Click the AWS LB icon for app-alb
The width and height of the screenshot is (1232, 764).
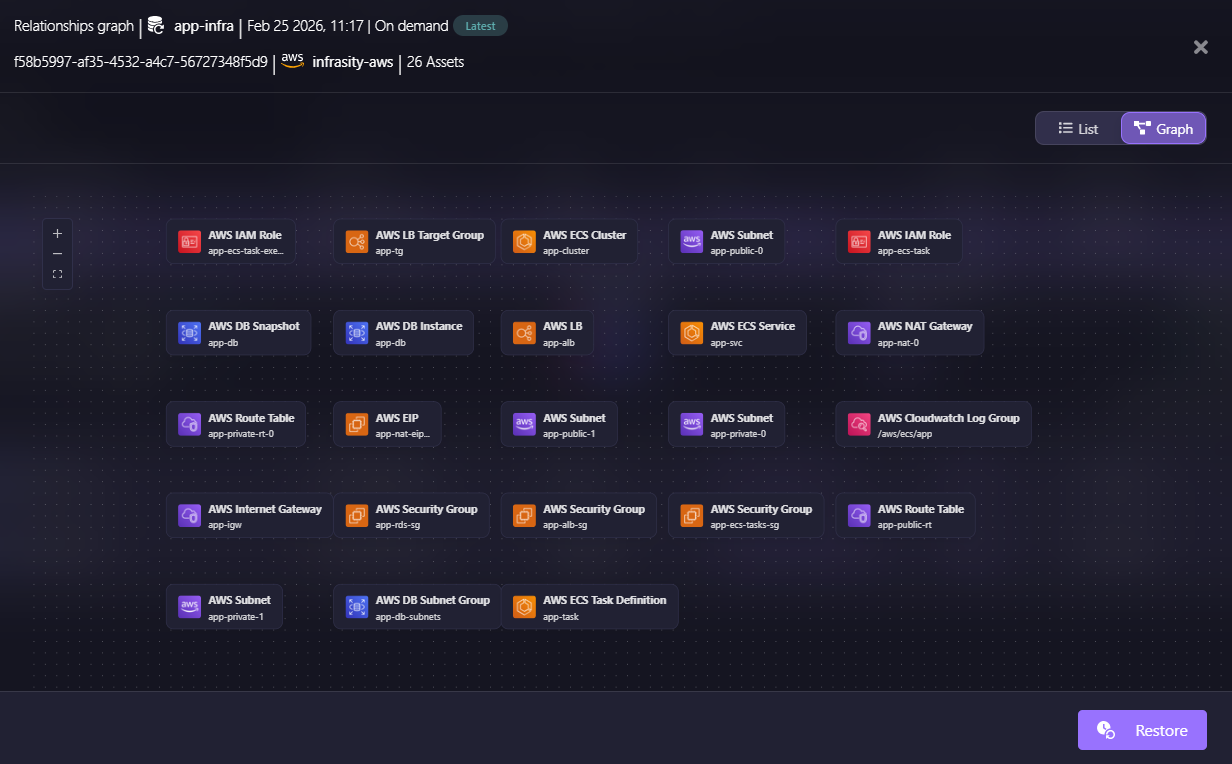pyautogui.click(x=524, y=333)
